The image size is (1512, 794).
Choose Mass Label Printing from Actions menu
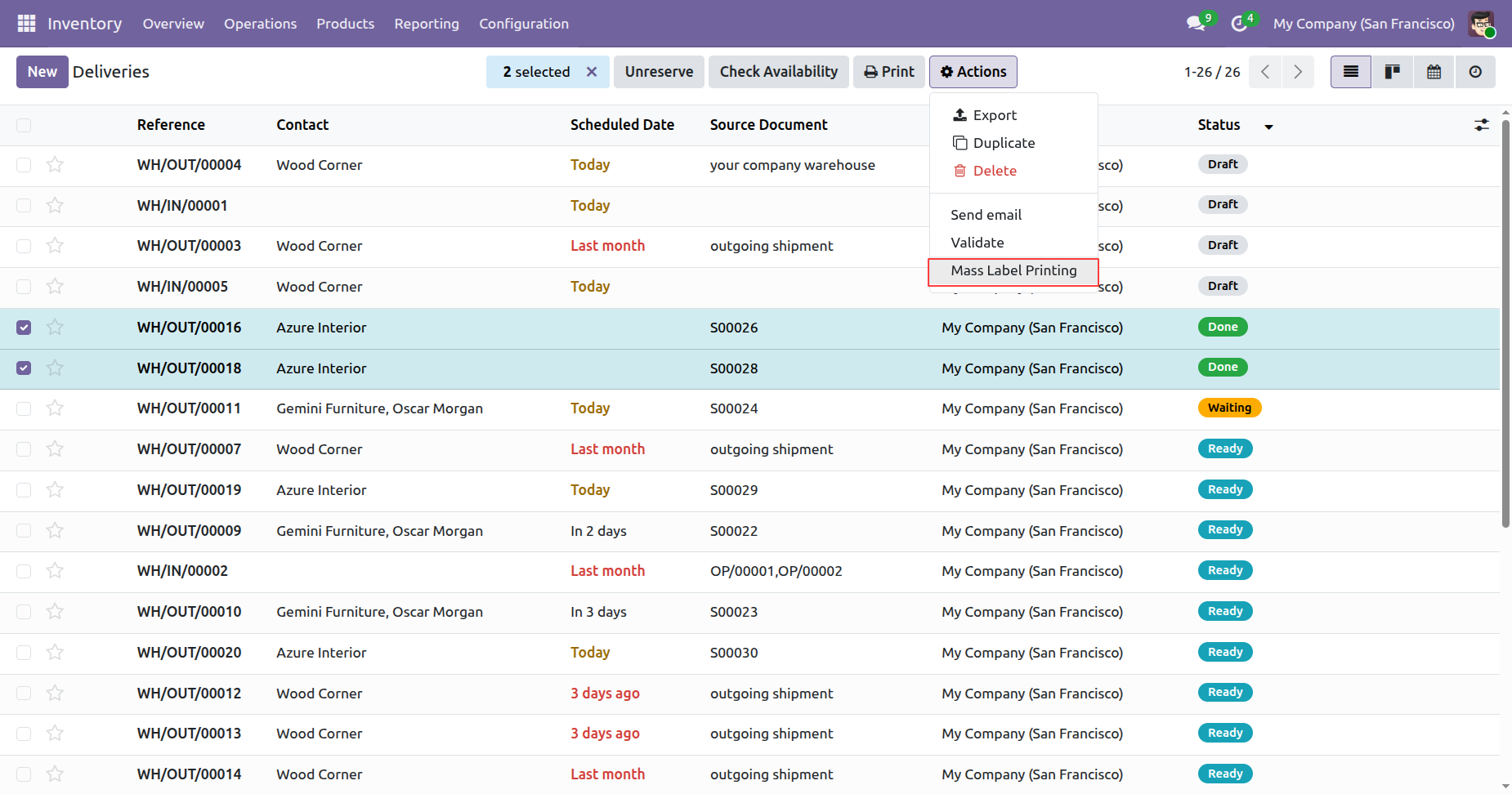1013,270
